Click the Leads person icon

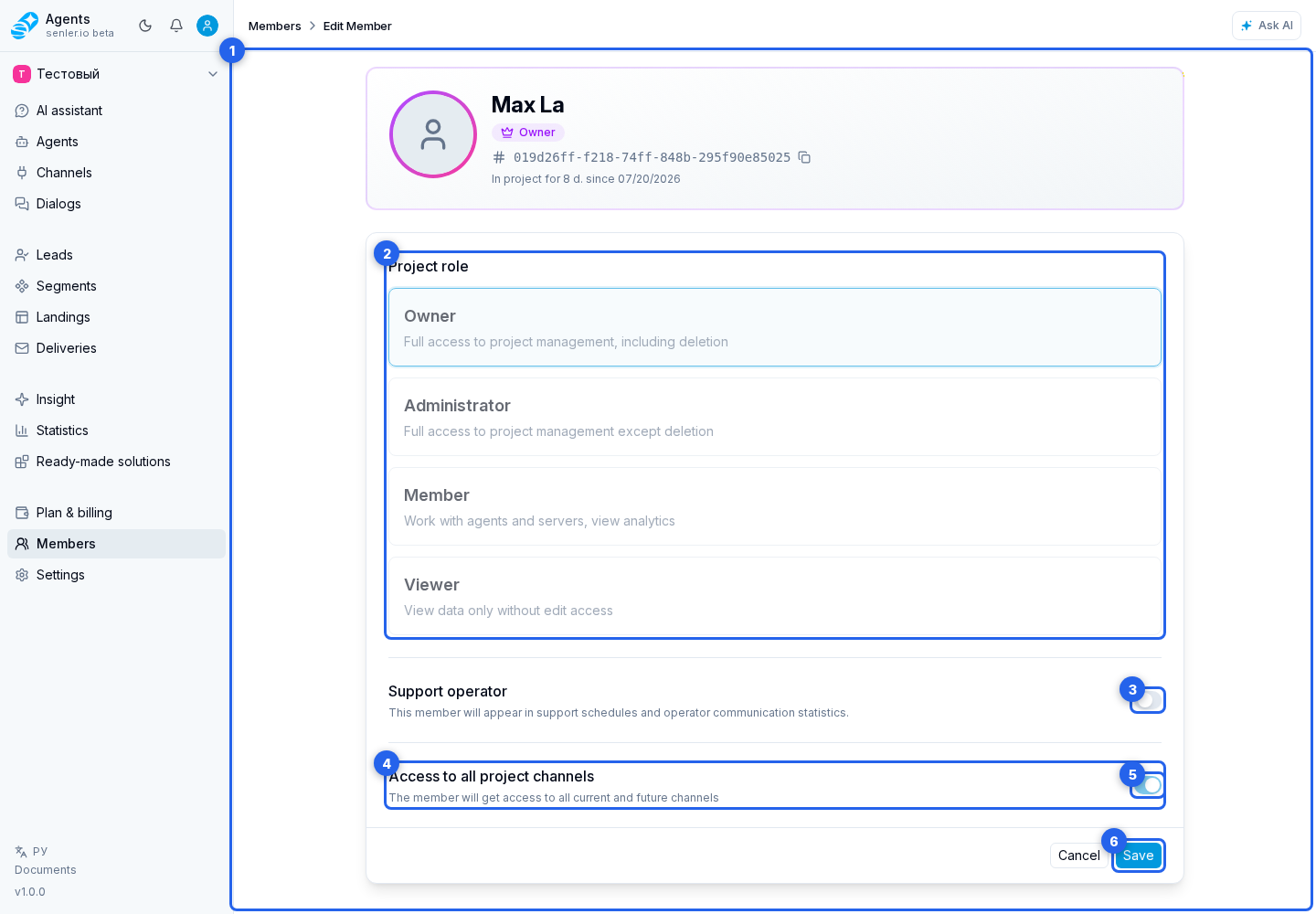point(22,255)
